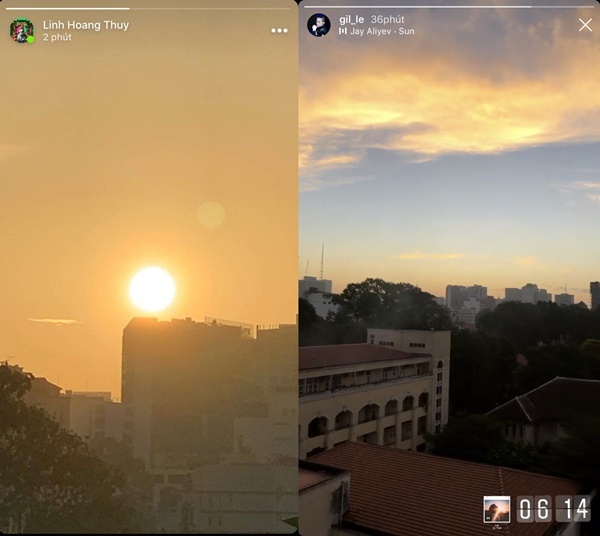Click the Linh Hoang Thuy name
Image resolution: width=600 pixels, height=536 pixels.
tap(86, 25)
